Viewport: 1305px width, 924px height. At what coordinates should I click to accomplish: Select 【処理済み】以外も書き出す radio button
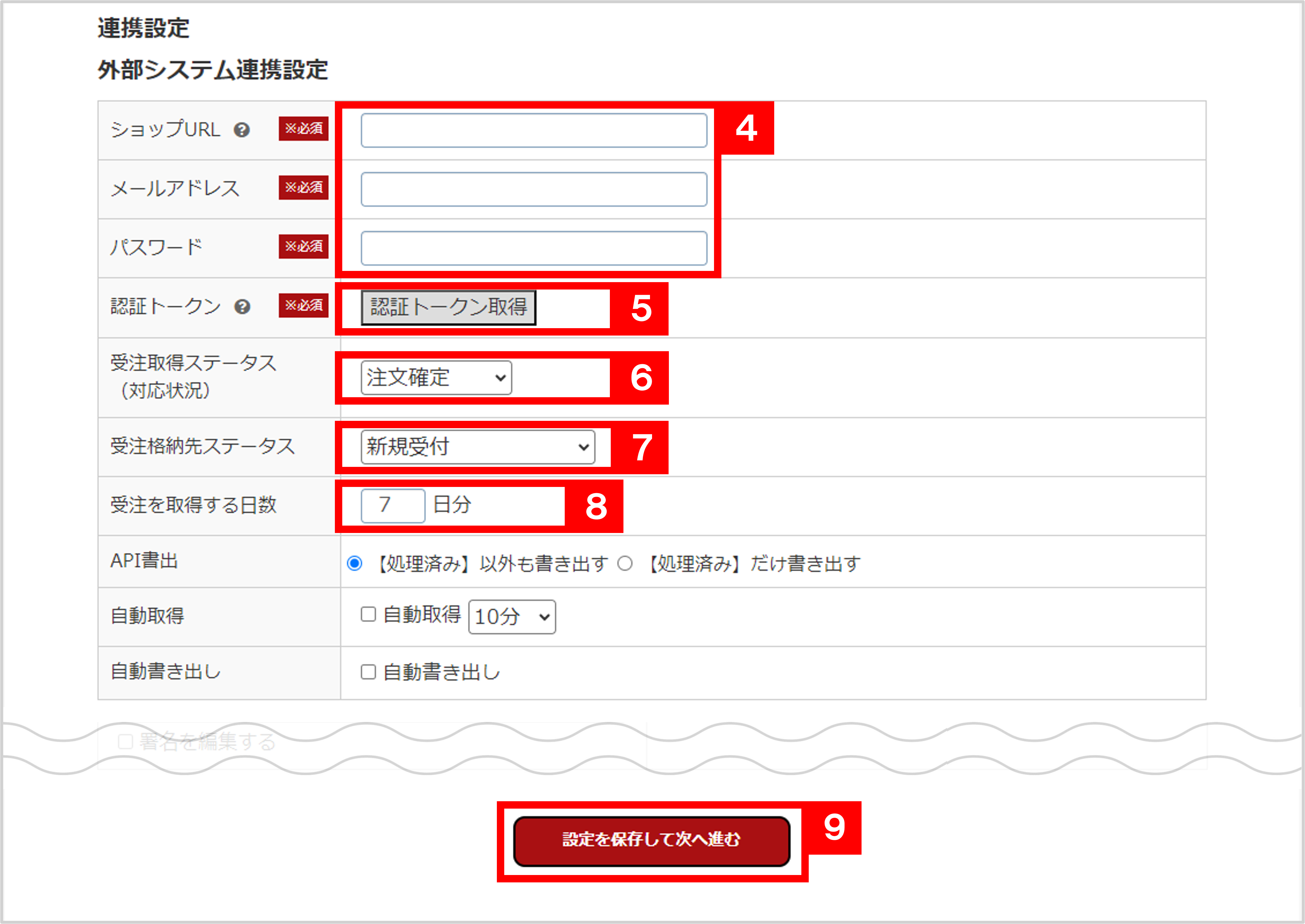point(354,564)
